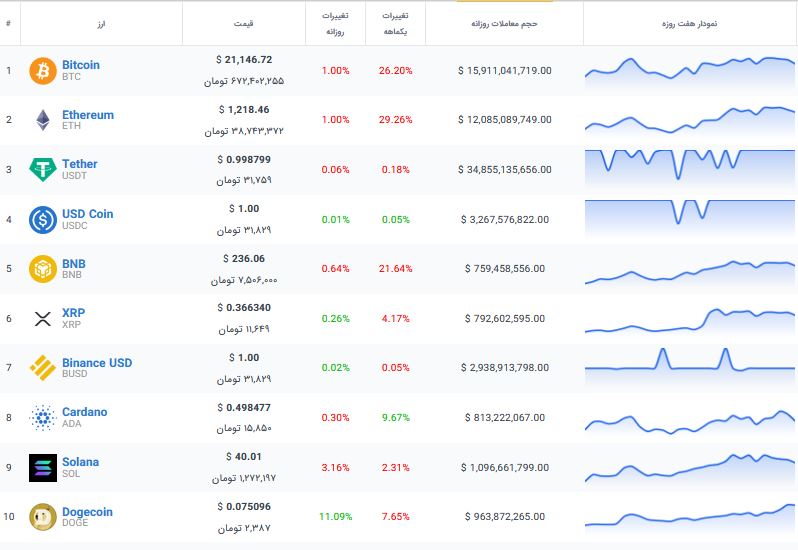
Task: Click Binance USD volume $ 2,938,913,798.00
Action: click(504, 367)
